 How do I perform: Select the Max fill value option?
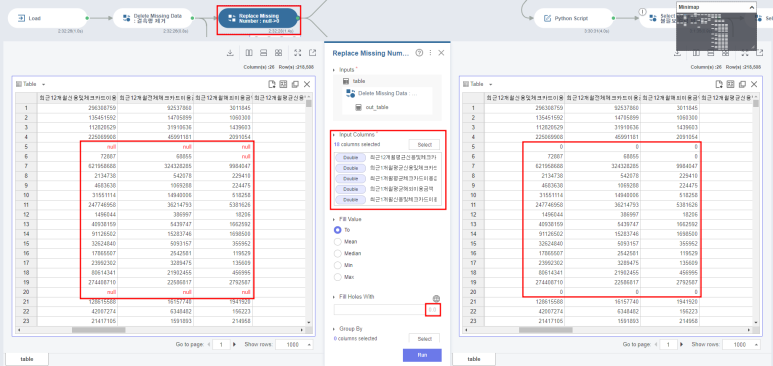click(338, 277)
